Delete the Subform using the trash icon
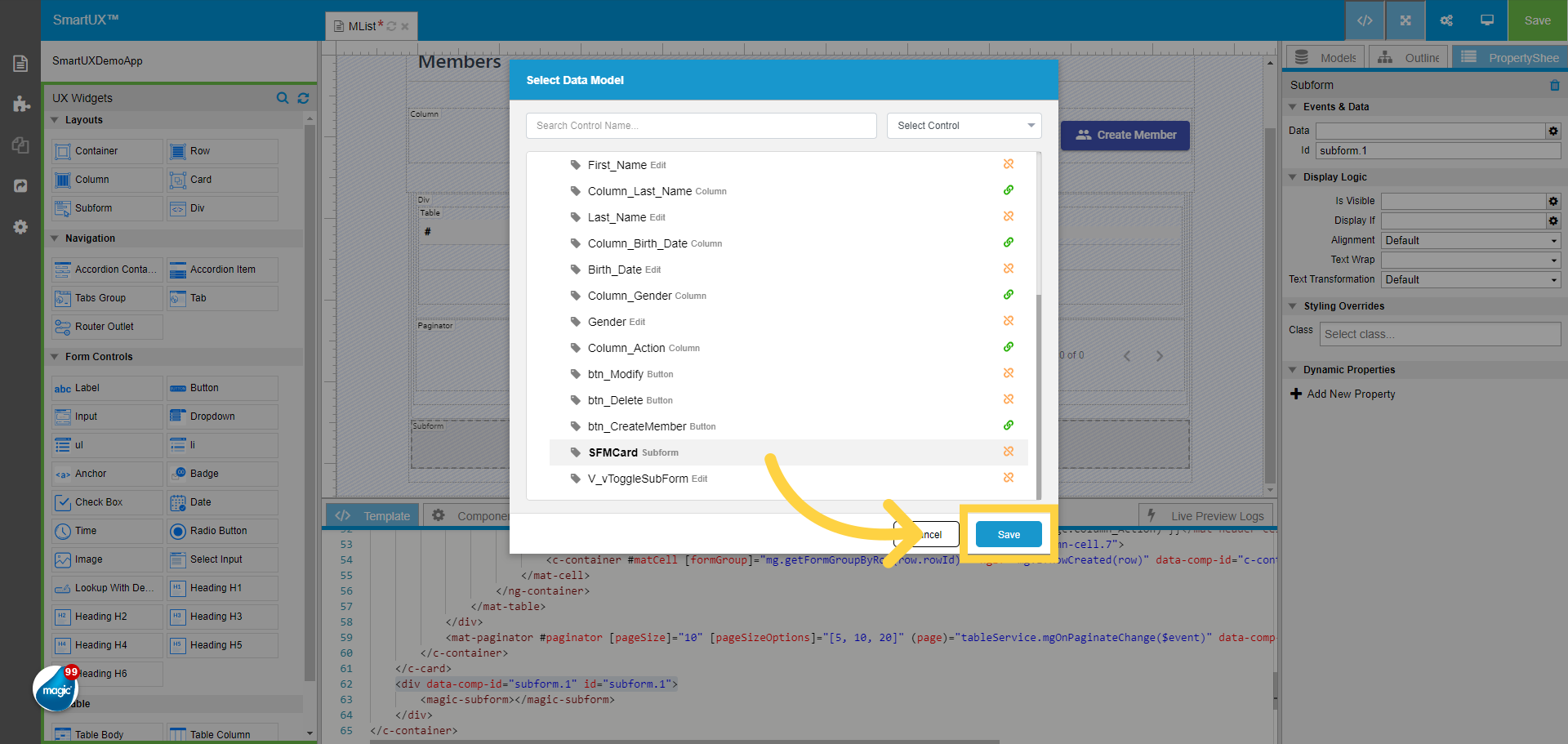Viewport: 1568px width, 744px height. tap(1554, 85)
